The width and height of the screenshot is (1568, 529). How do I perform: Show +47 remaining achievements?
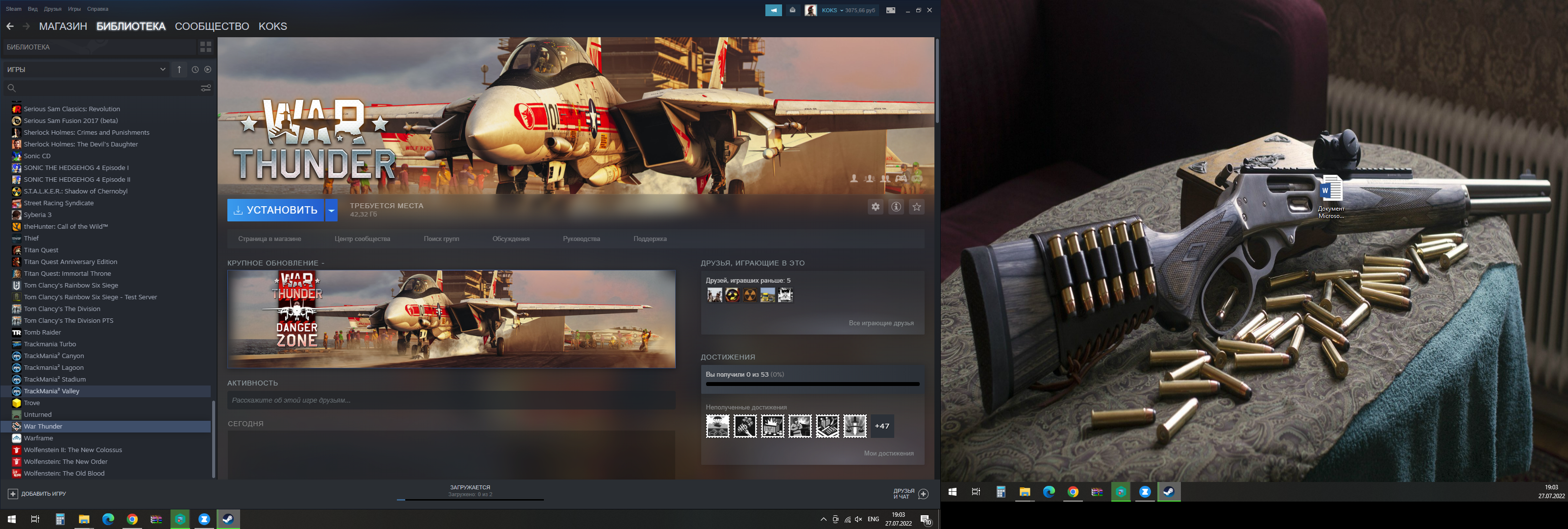point(882,426)
